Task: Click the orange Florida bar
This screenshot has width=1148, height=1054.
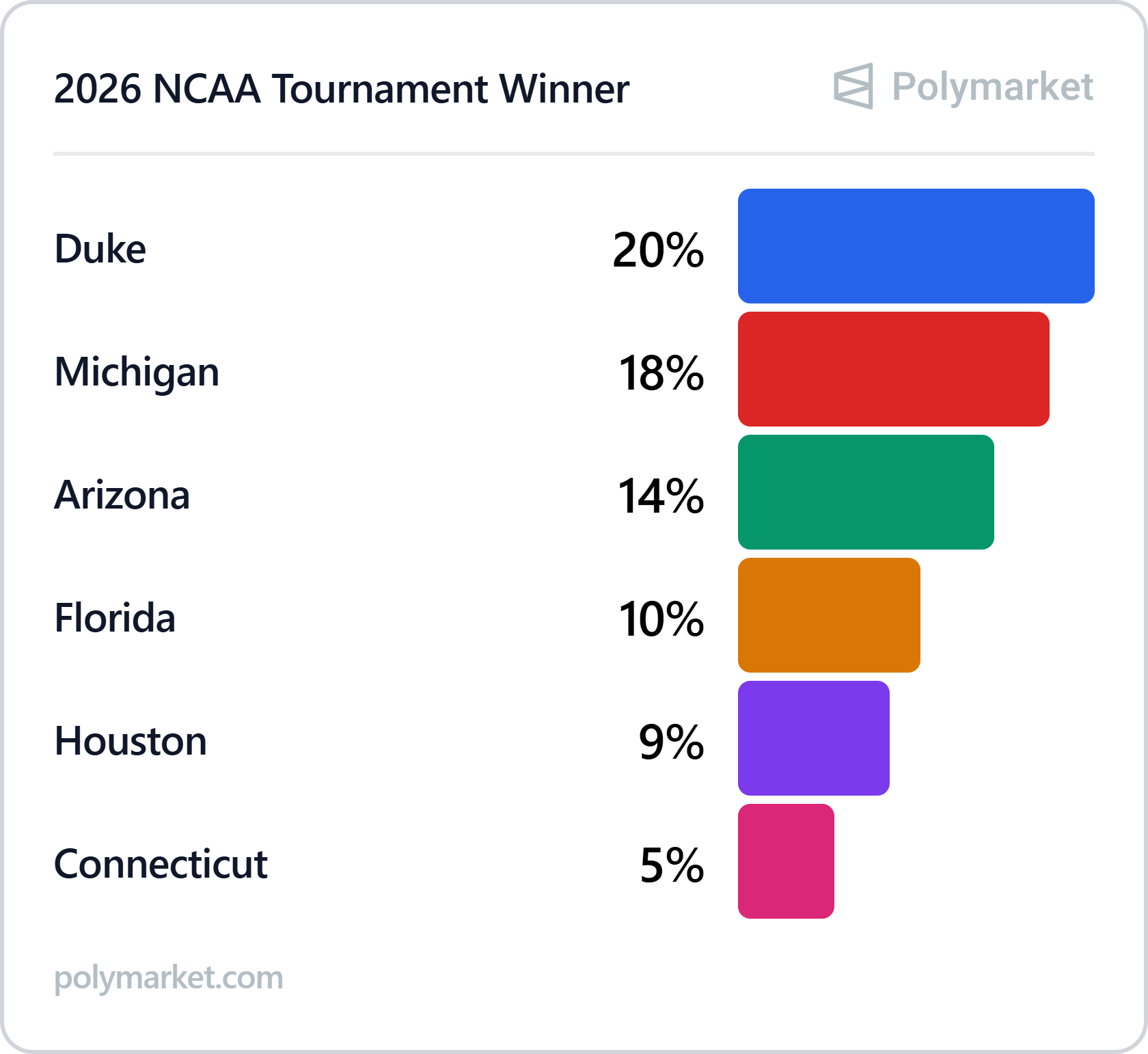Action: coord(829,615)
